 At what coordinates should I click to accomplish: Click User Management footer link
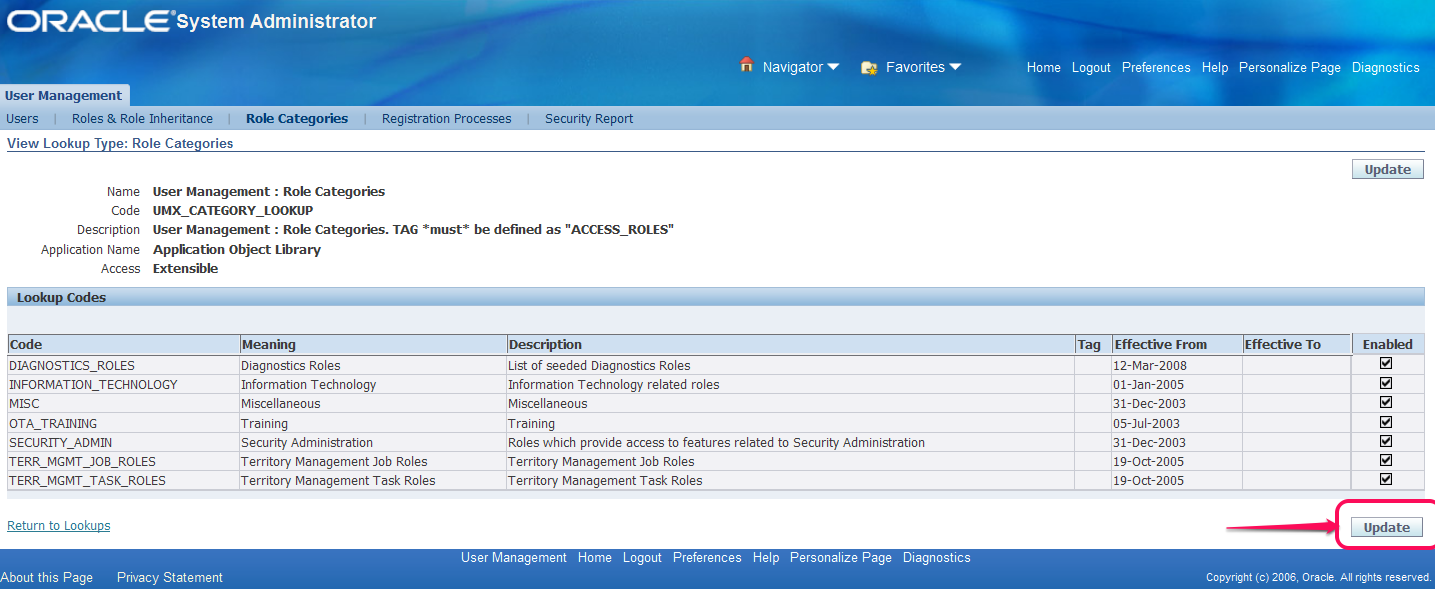[x=514, y=558]
